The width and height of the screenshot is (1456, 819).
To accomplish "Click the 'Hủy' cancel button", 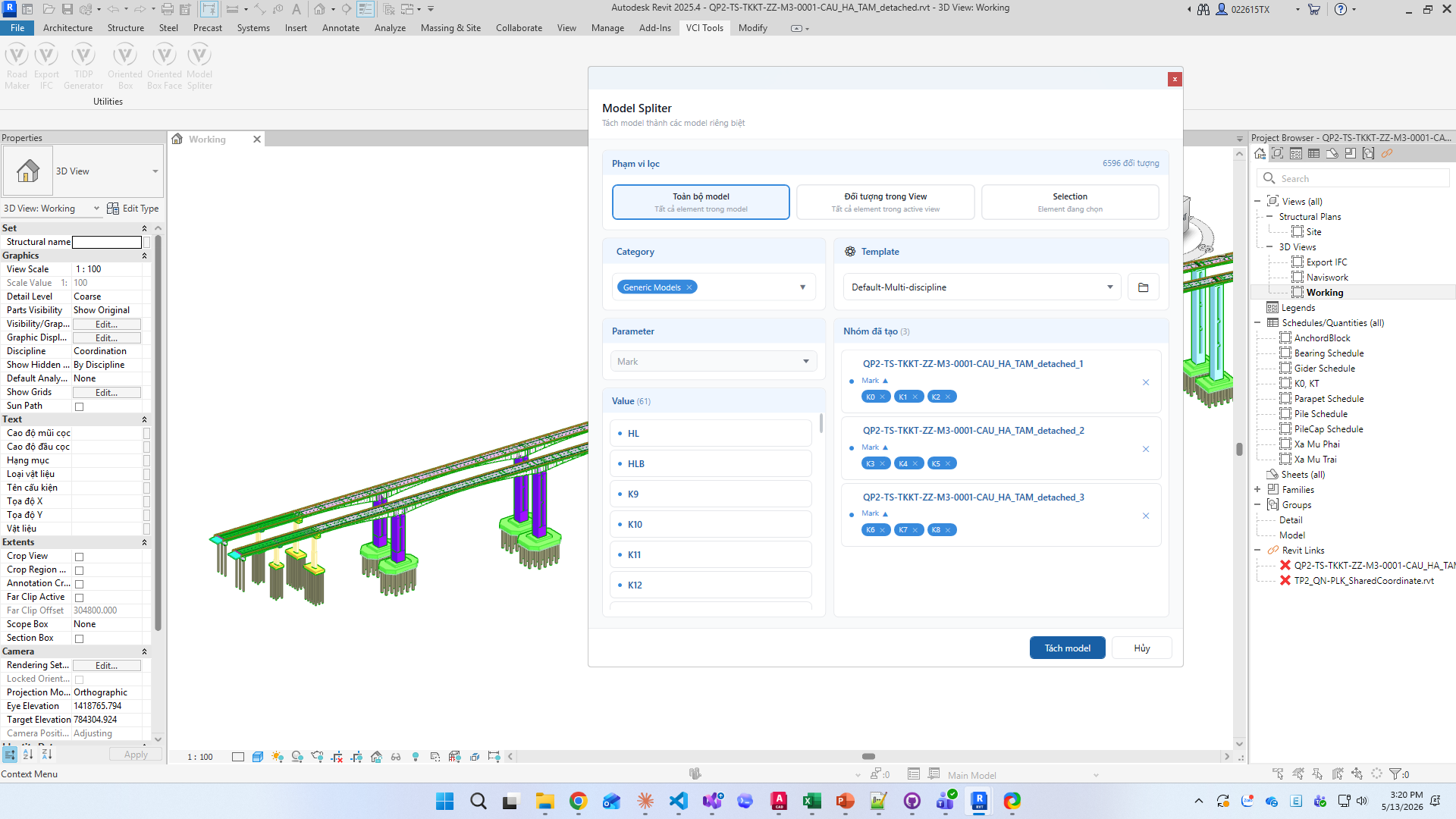I will pyautogui.click(x=1142, y=648).
